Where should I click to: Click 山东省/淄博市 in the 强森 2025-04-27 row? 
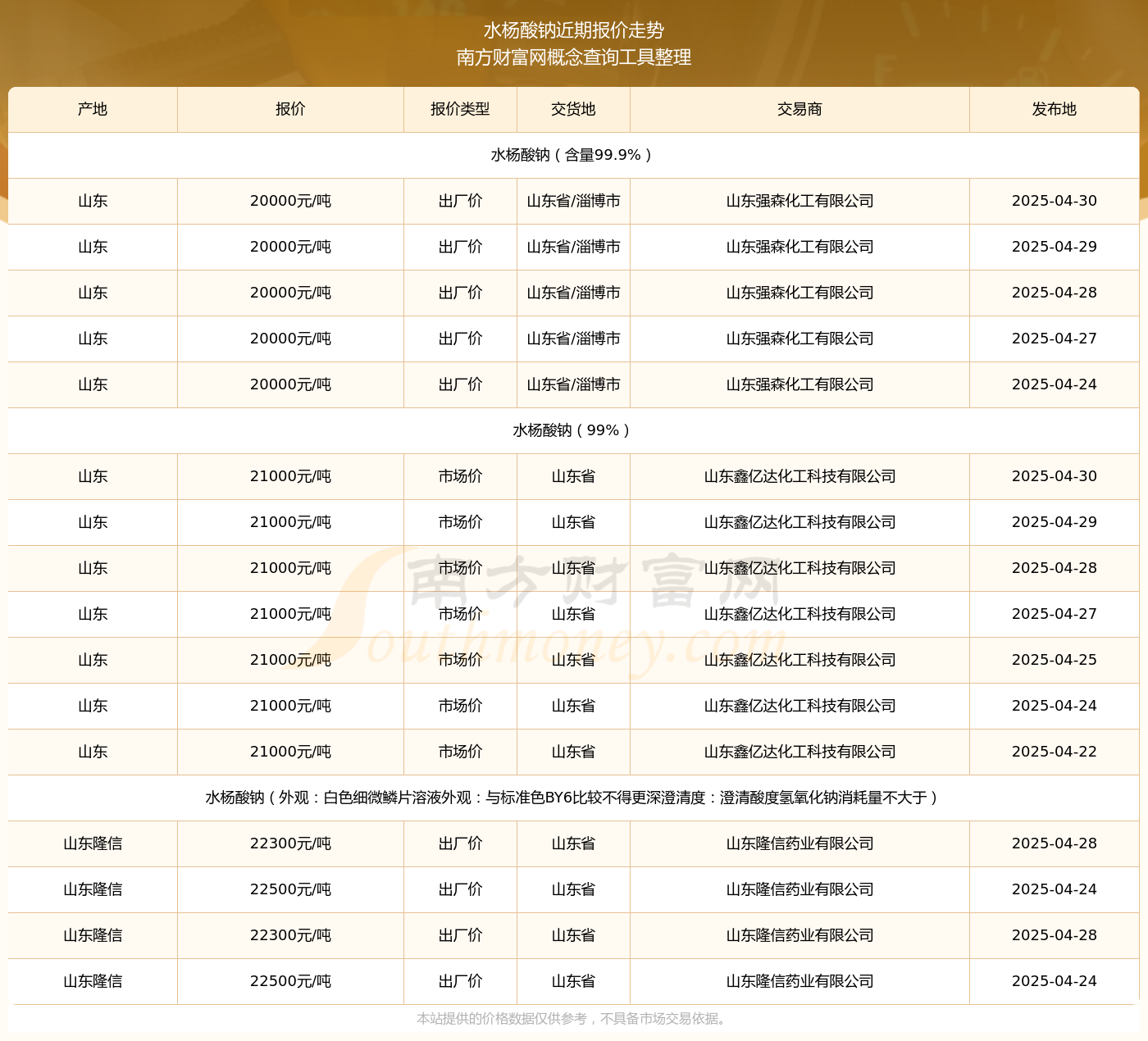tap(573, 339)
